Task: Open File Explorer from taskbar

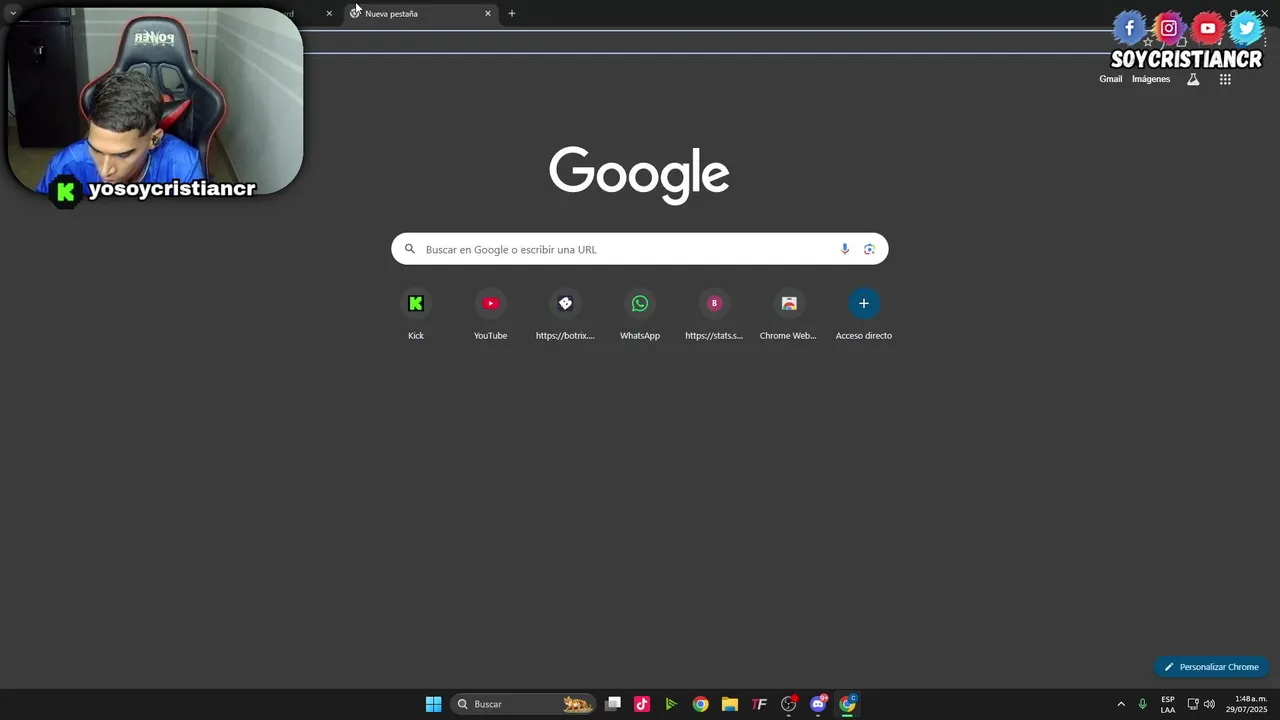Action: (x=729, y=704)
